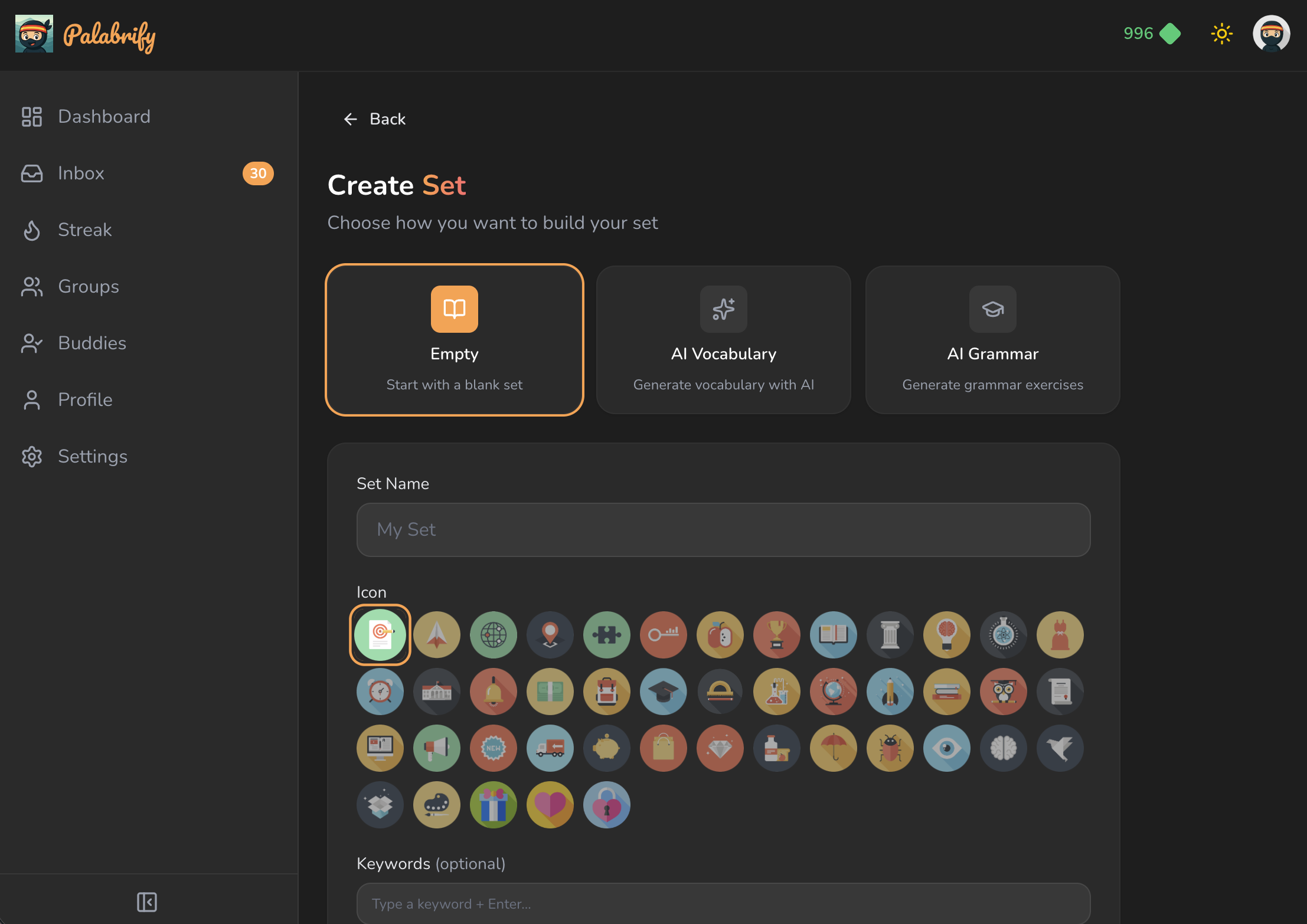Pick the eye set icon

click(x=947, y=748)
